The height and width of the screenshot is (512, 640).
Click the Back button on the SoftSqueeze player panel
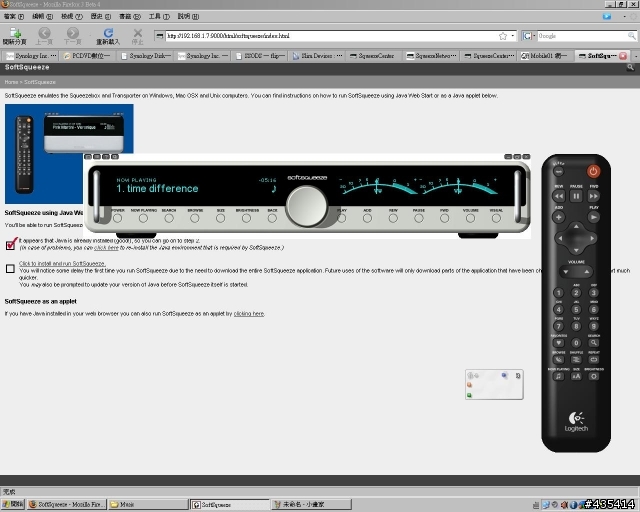coord(272,218)
